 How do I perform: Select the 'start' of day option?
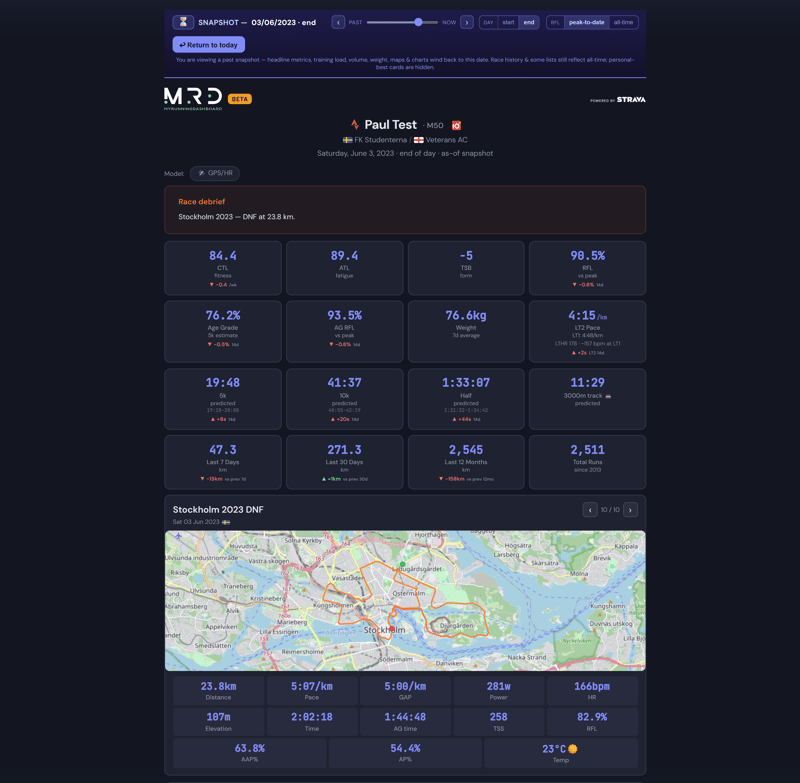coord(508,22)
